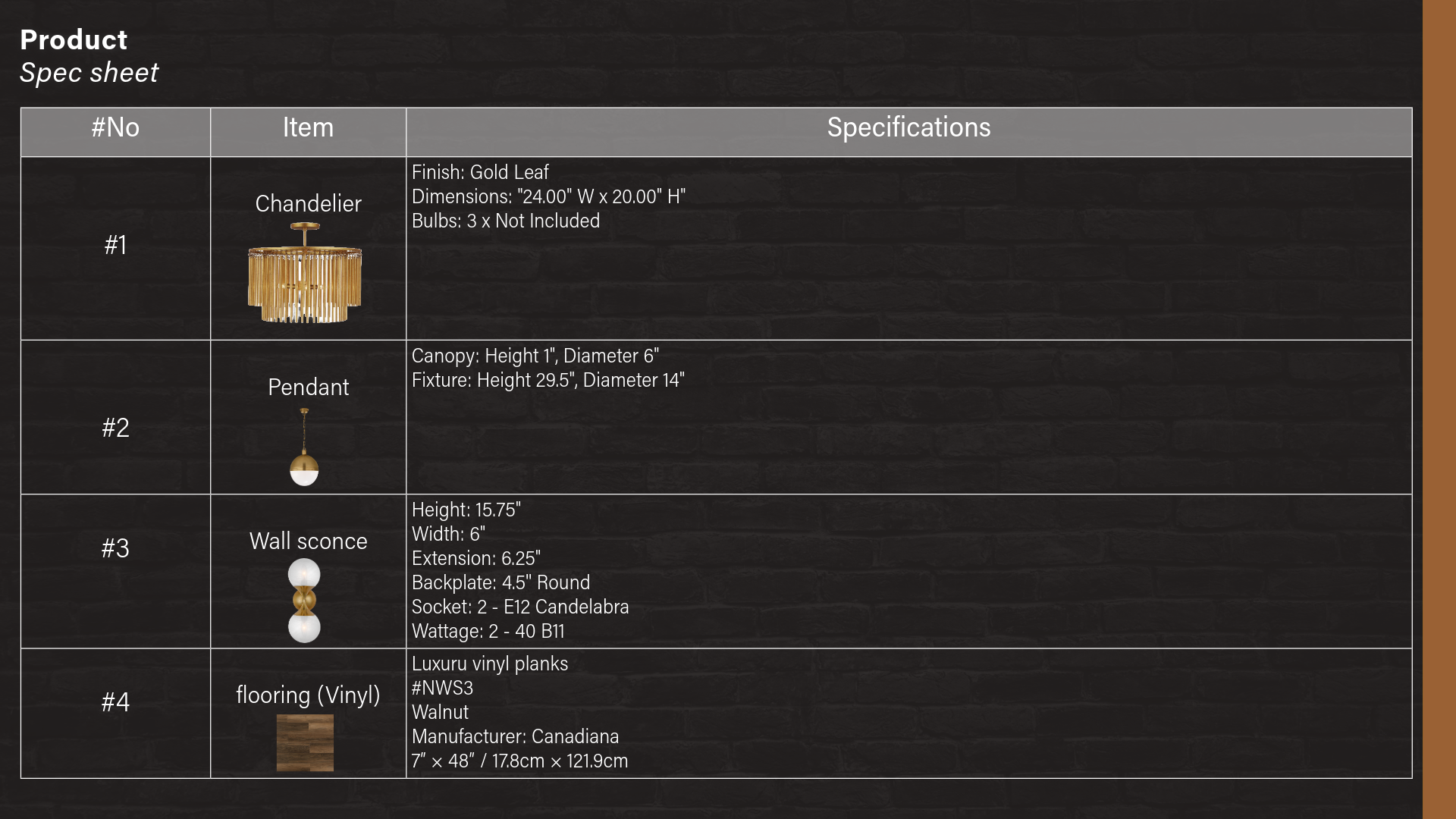Click the #2 row number cell
1456x819 pixels.
[x=115, y=428]
